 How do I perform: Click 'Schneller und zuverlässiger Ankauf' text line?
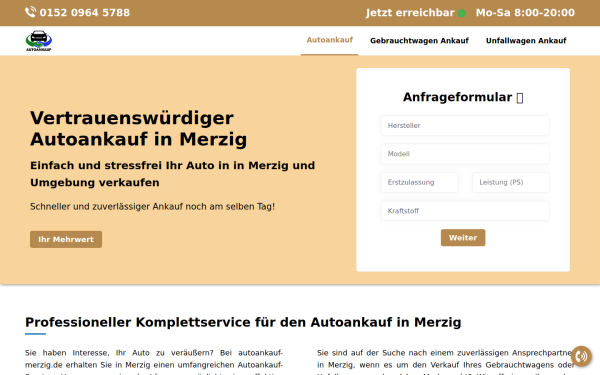point(152,207)
